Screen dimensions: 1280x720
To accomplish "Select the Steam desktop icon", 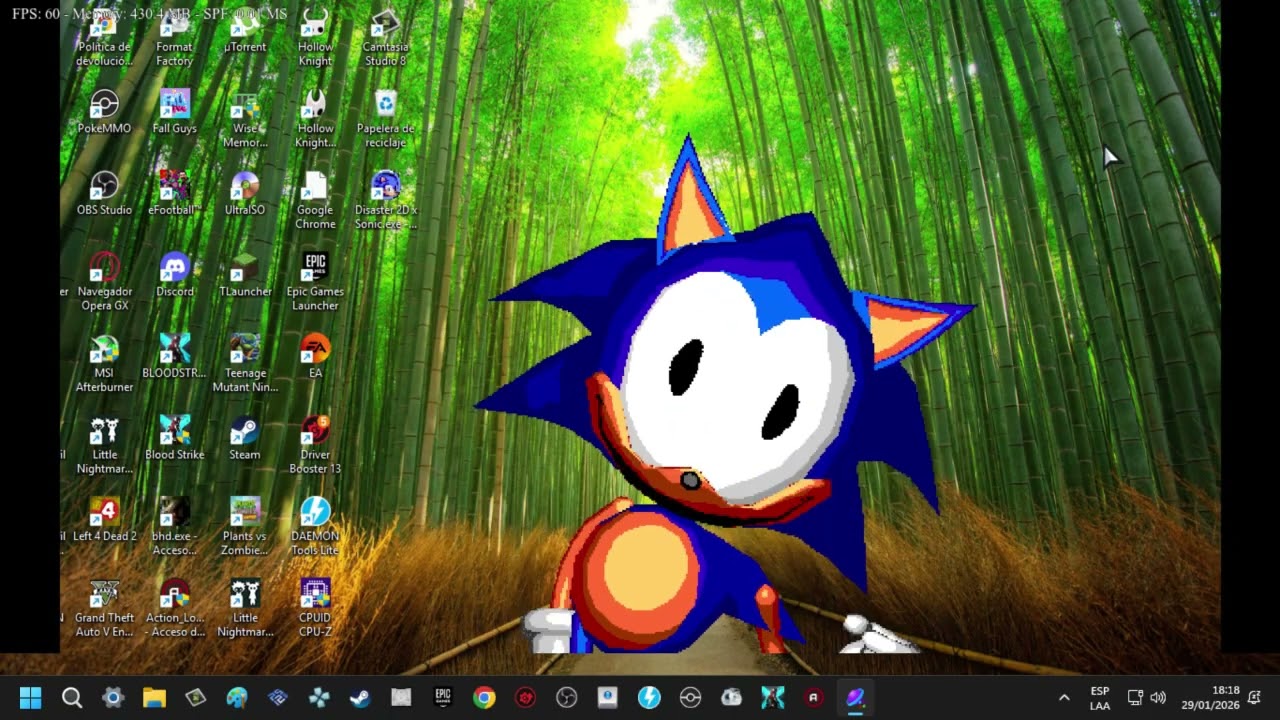I will coord(245,438).
